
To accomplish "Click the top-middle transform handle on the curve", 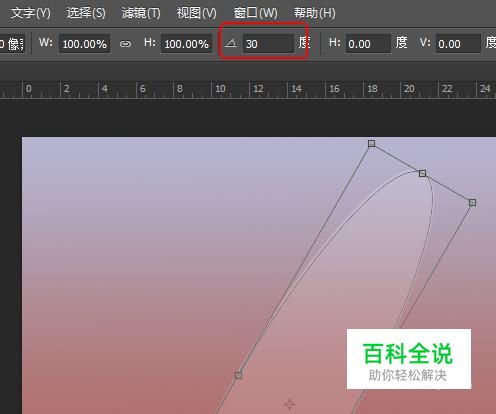I will [422, 173].
